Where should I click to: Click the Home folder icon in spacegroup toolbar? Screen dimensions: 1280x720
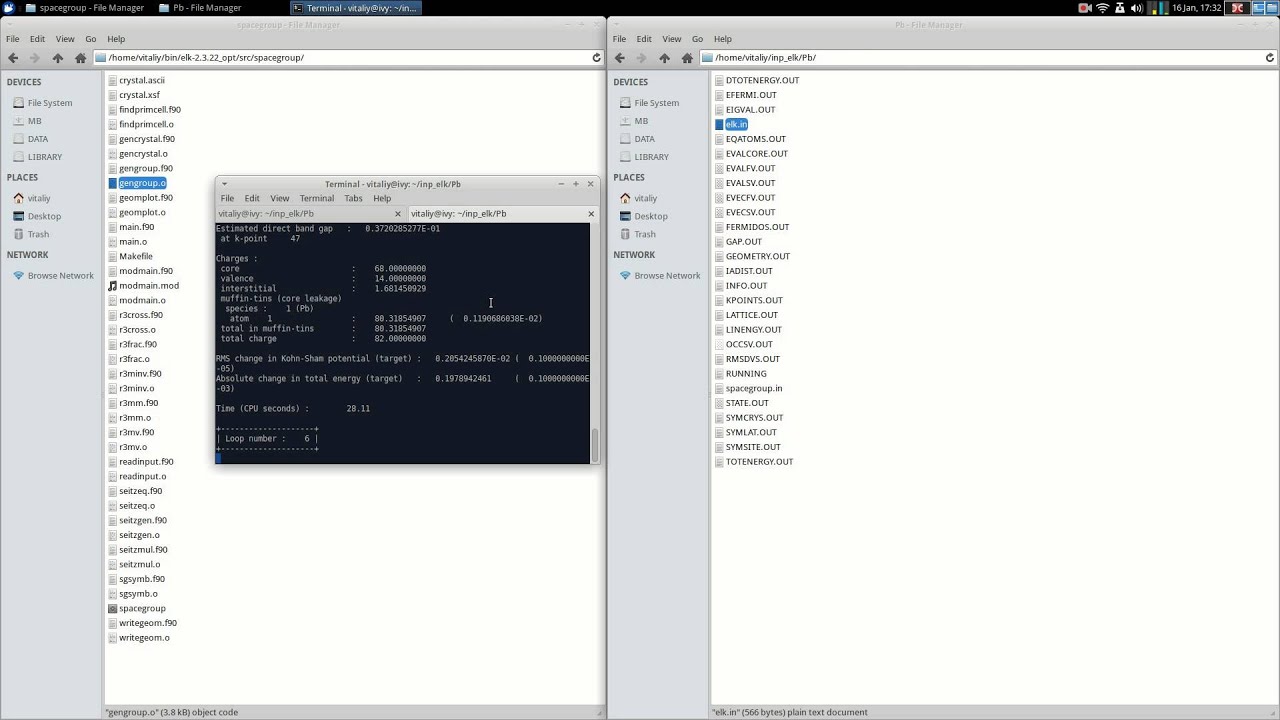pos(81,58)
